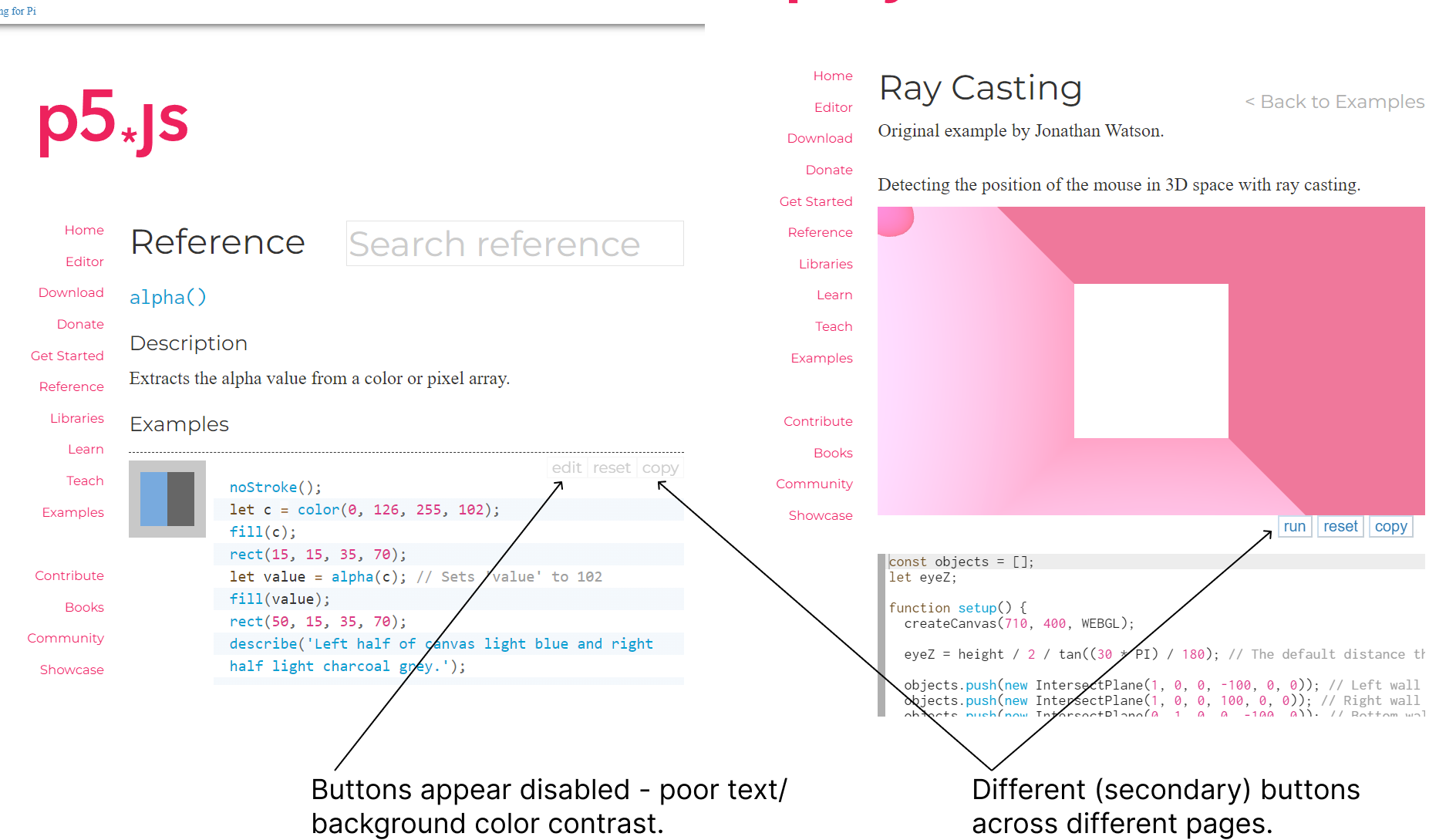The width and height of the screenshot is (1456, 840).
Task: Click the 'rect(50, 15, 35, 70);' code line
Action: [x=318, y=622]
